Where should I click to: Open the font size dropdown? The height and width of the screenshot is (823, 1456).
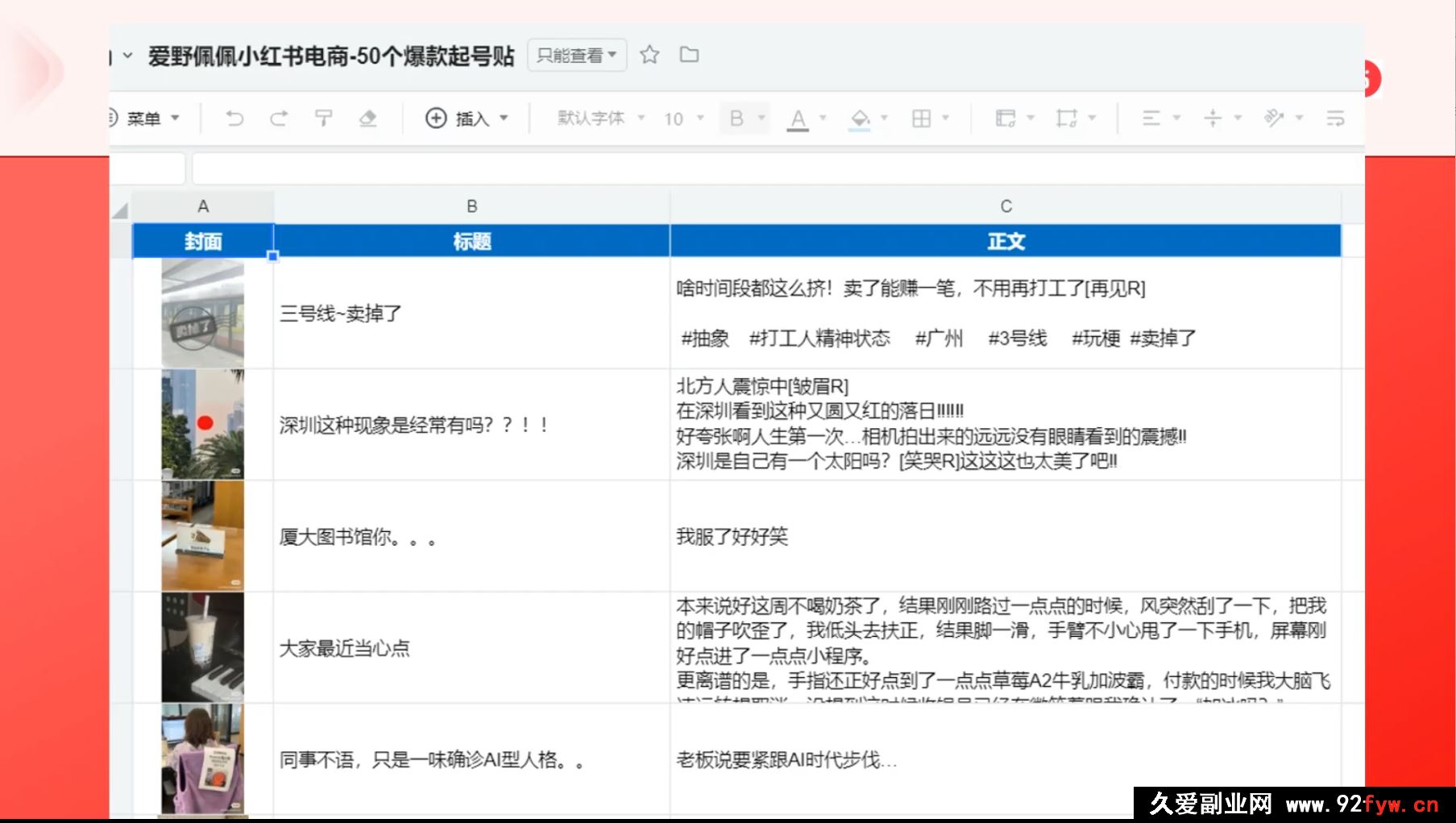click(x=681, y=118)
